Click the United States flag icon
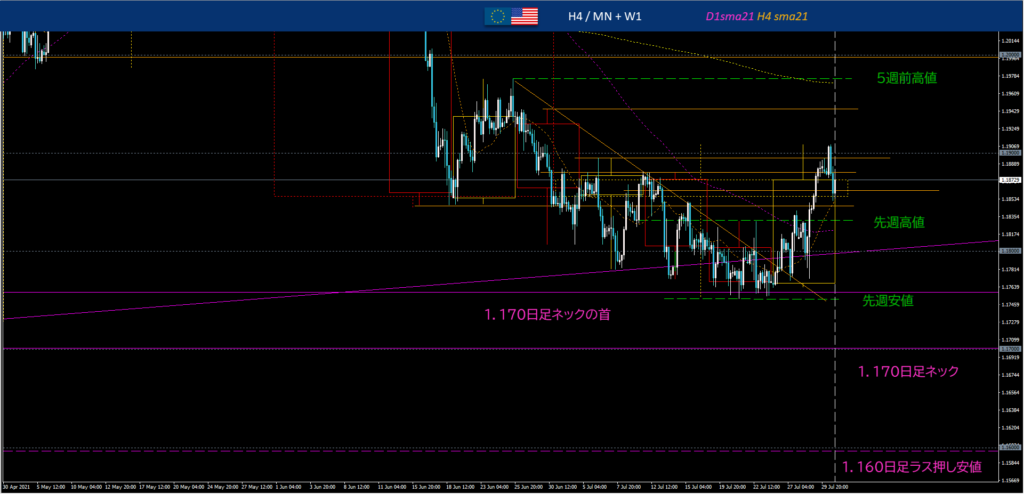Screen dimensions: 1024x494 [524, 15]
